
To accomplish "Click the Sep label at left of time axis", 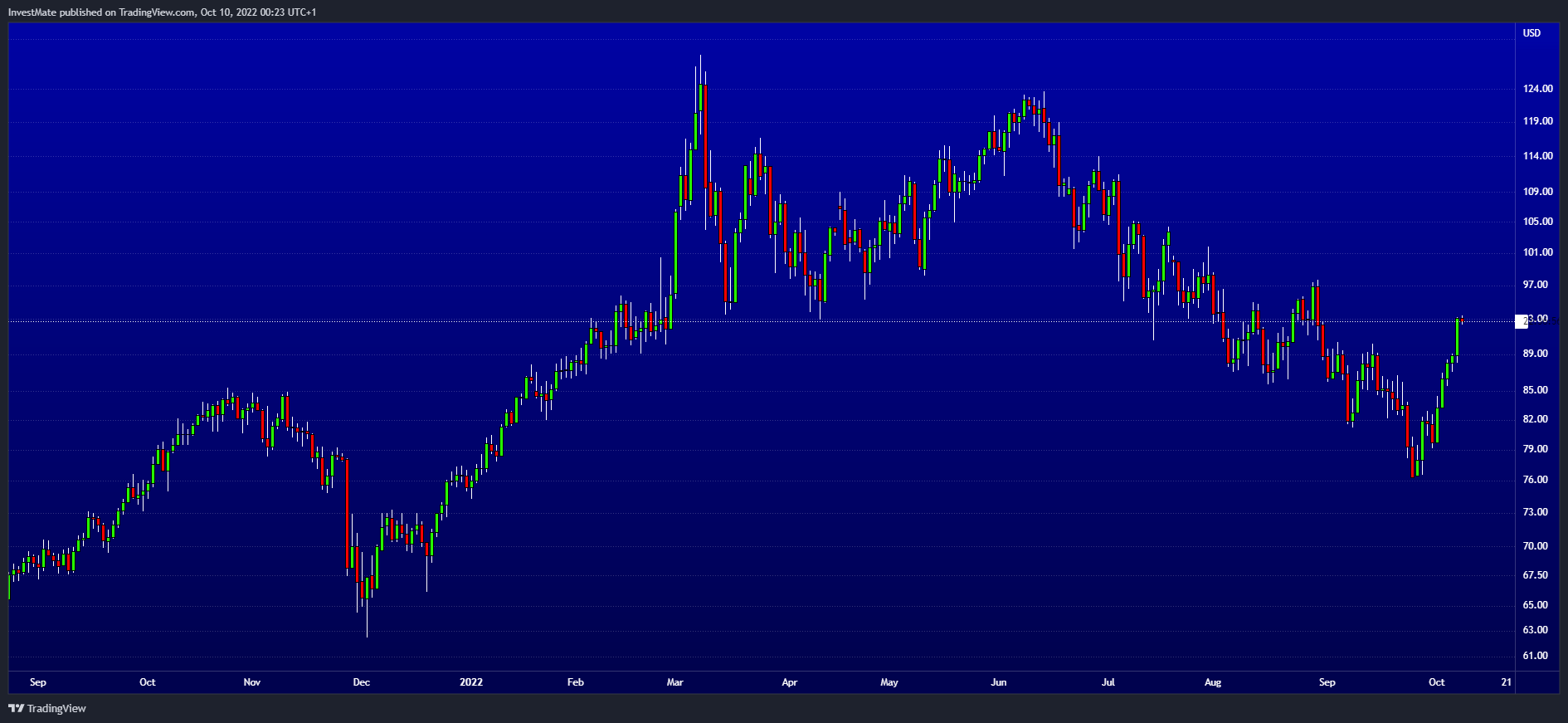I will [x=38, y=682].
